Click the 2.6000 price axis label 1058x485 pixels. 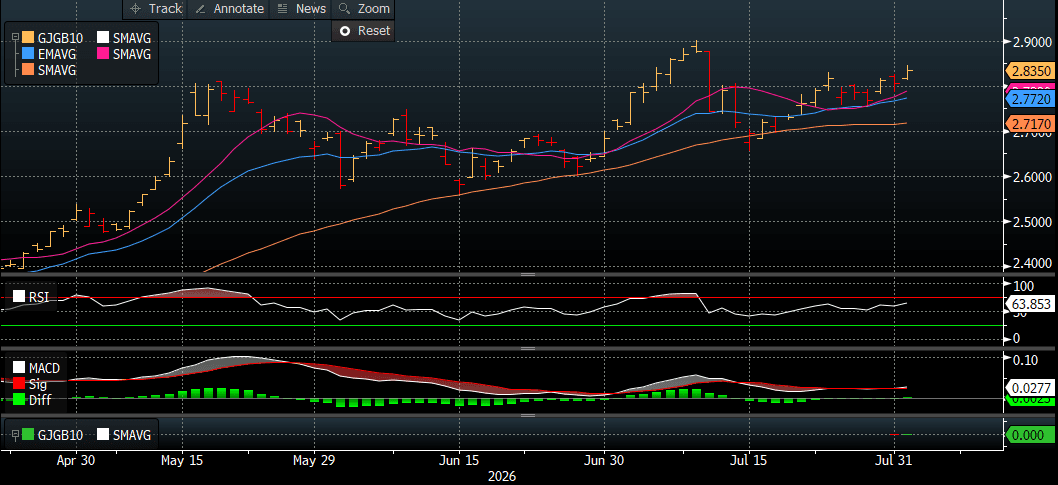[1032, 177]
